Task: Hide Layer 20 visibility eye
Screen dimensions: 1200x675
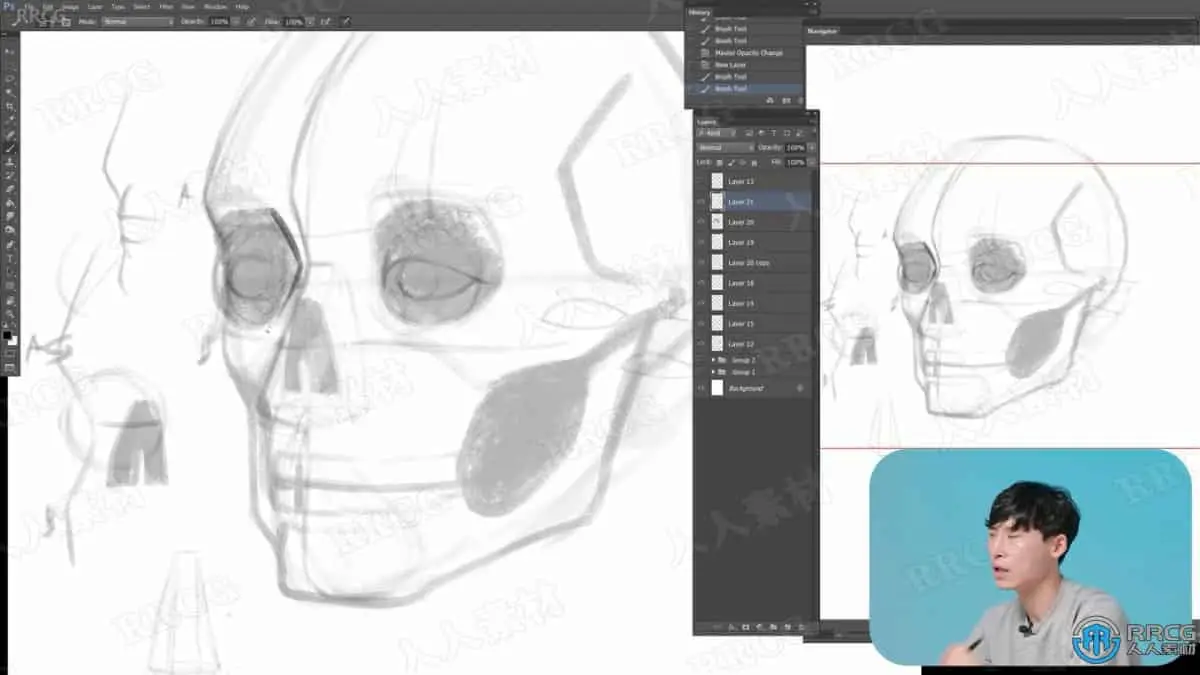Action: 701,222
